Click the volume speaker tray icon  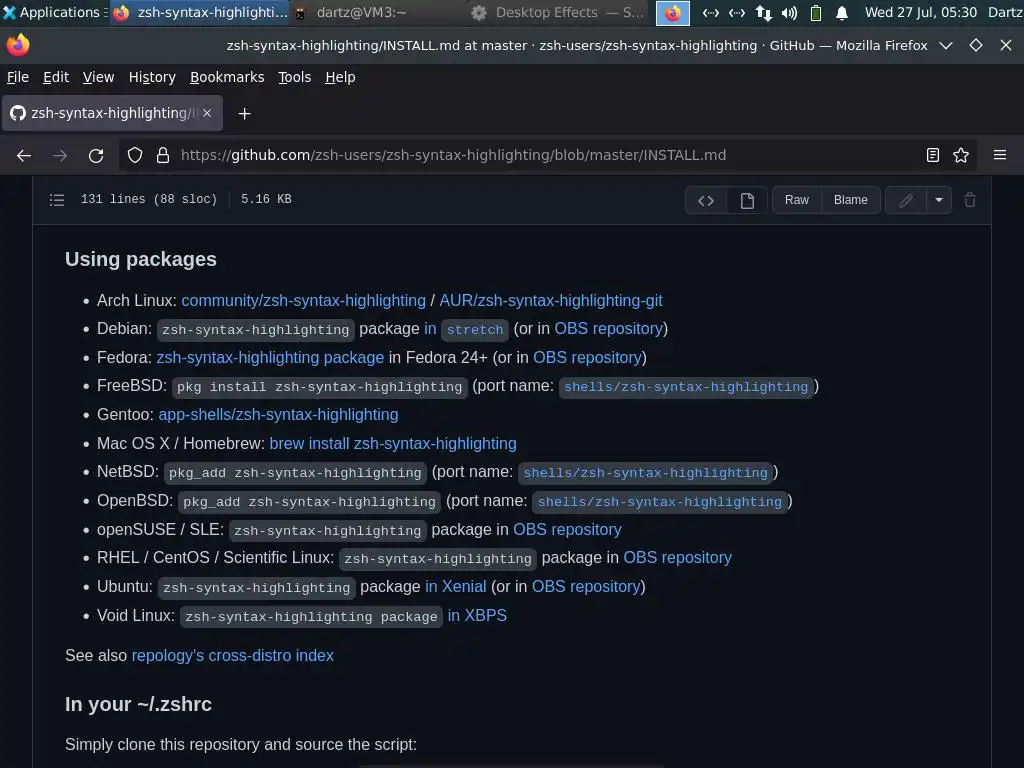789,12
